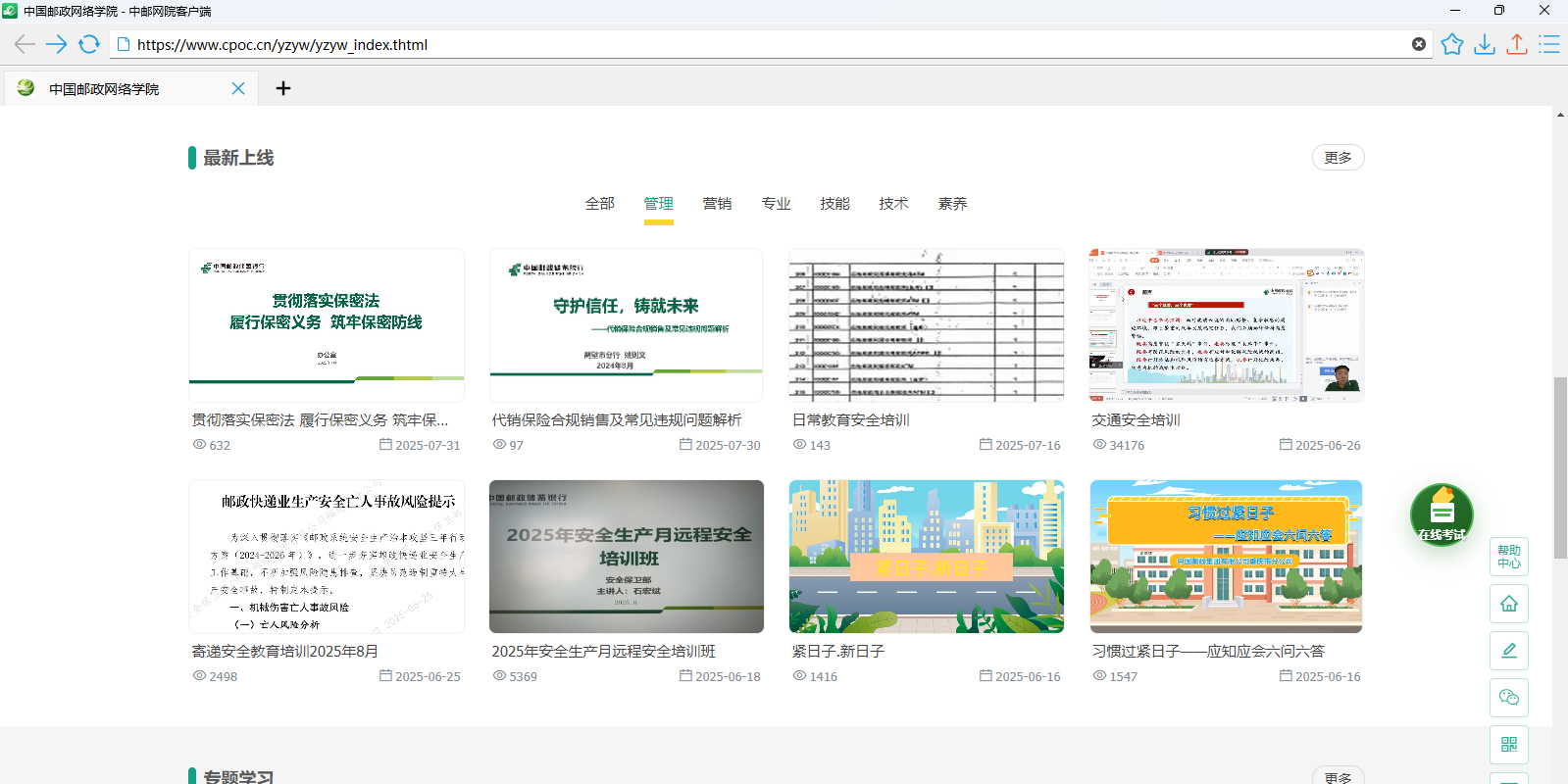Go home via sidebar house icon

click(x=1509, y=604)
